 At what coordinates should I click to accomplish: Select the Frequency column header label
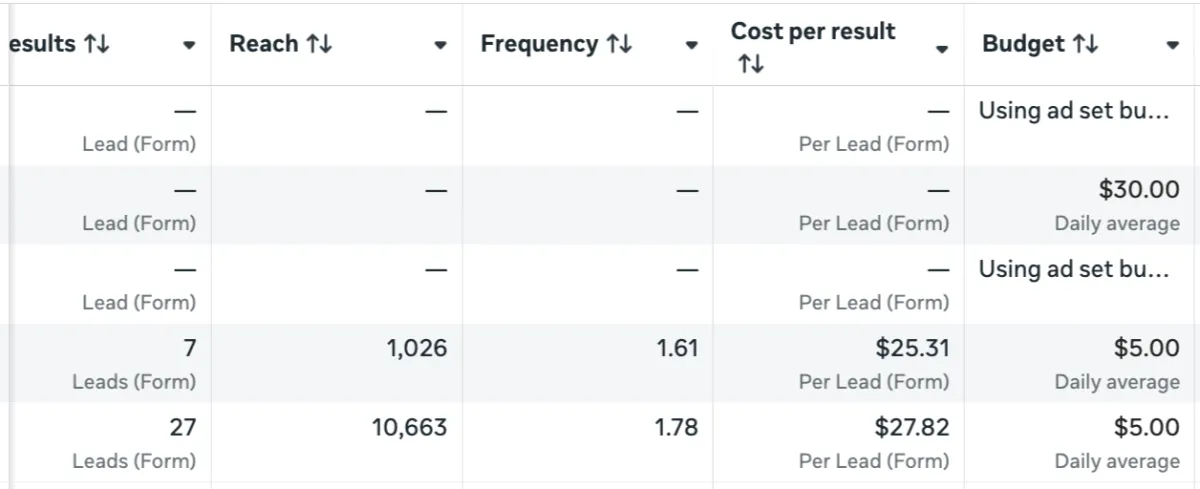click(x=539, y=44)
